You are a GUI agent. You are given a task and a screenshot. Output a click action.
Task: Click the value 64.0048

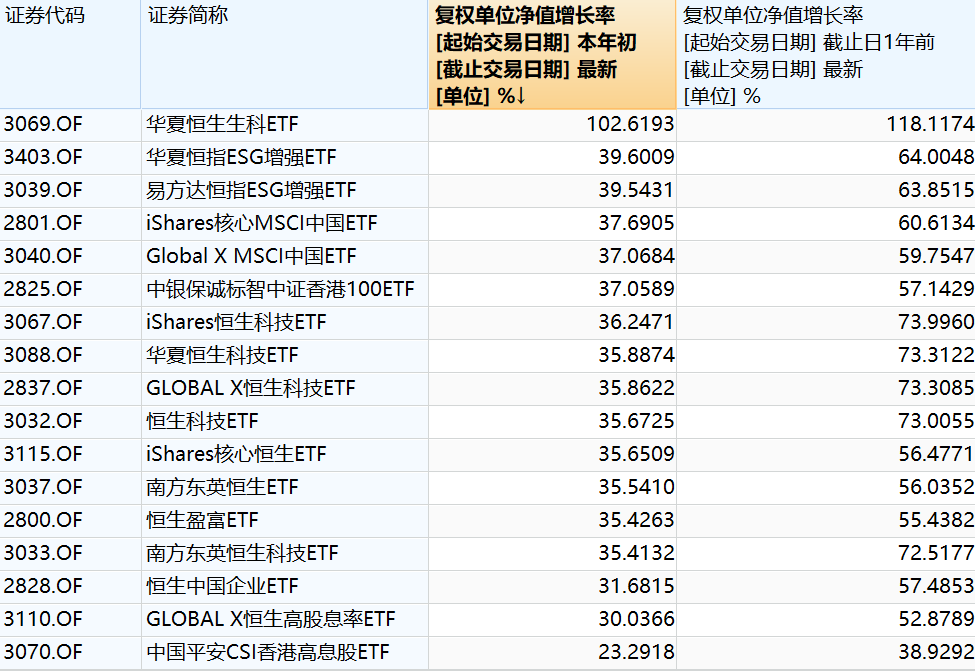click(x=936, y=157)
